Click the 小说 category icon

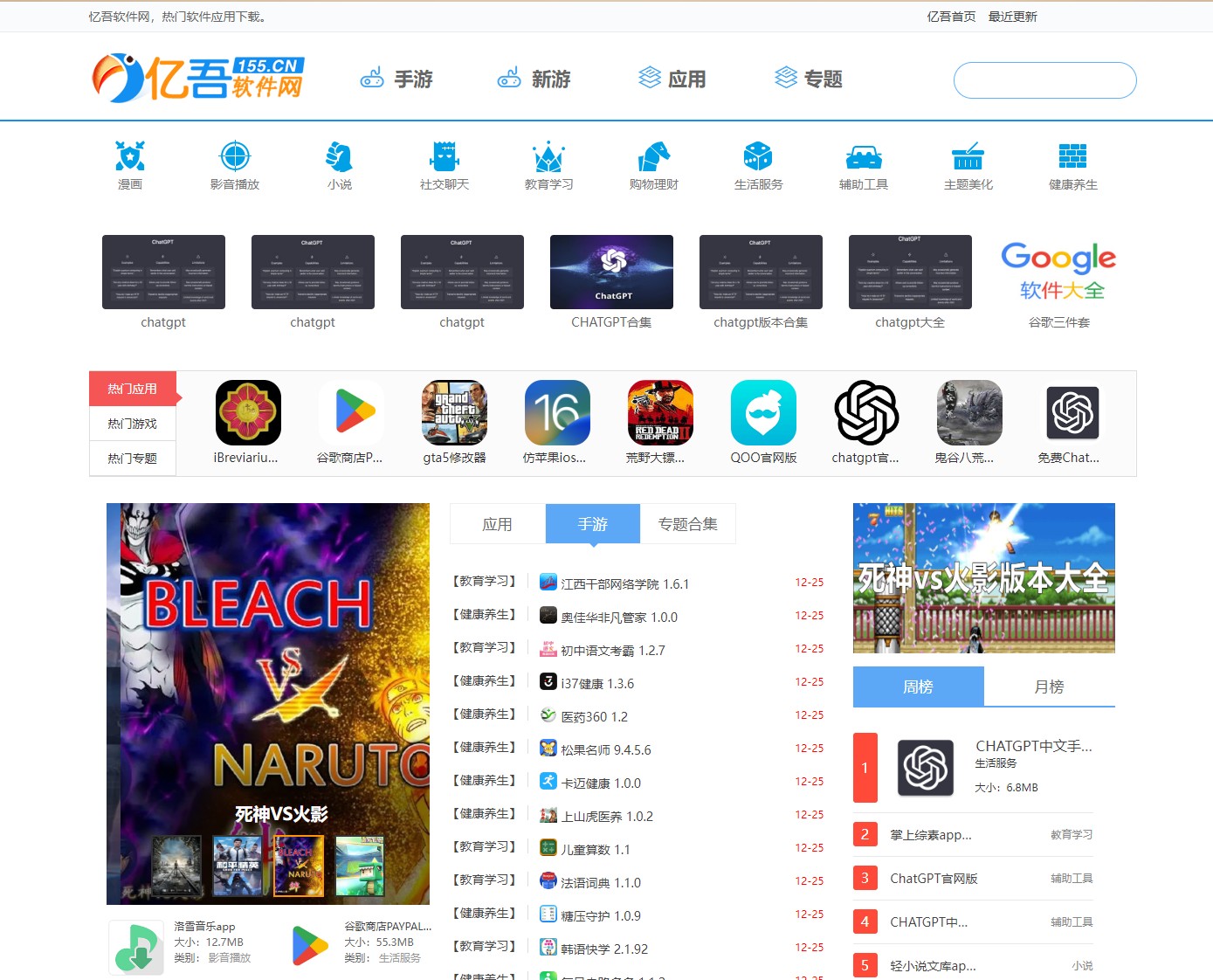[339, 159]
